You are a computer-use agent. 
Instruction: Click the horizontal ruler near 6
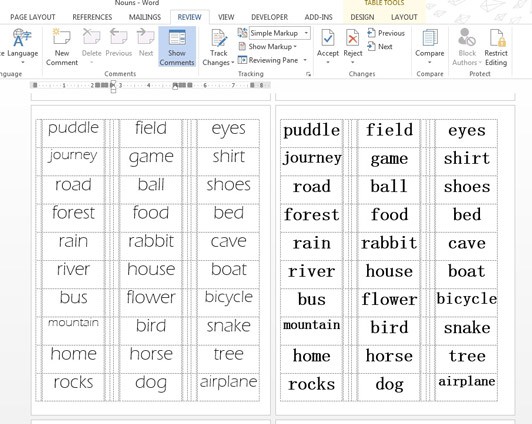[205, 85]
